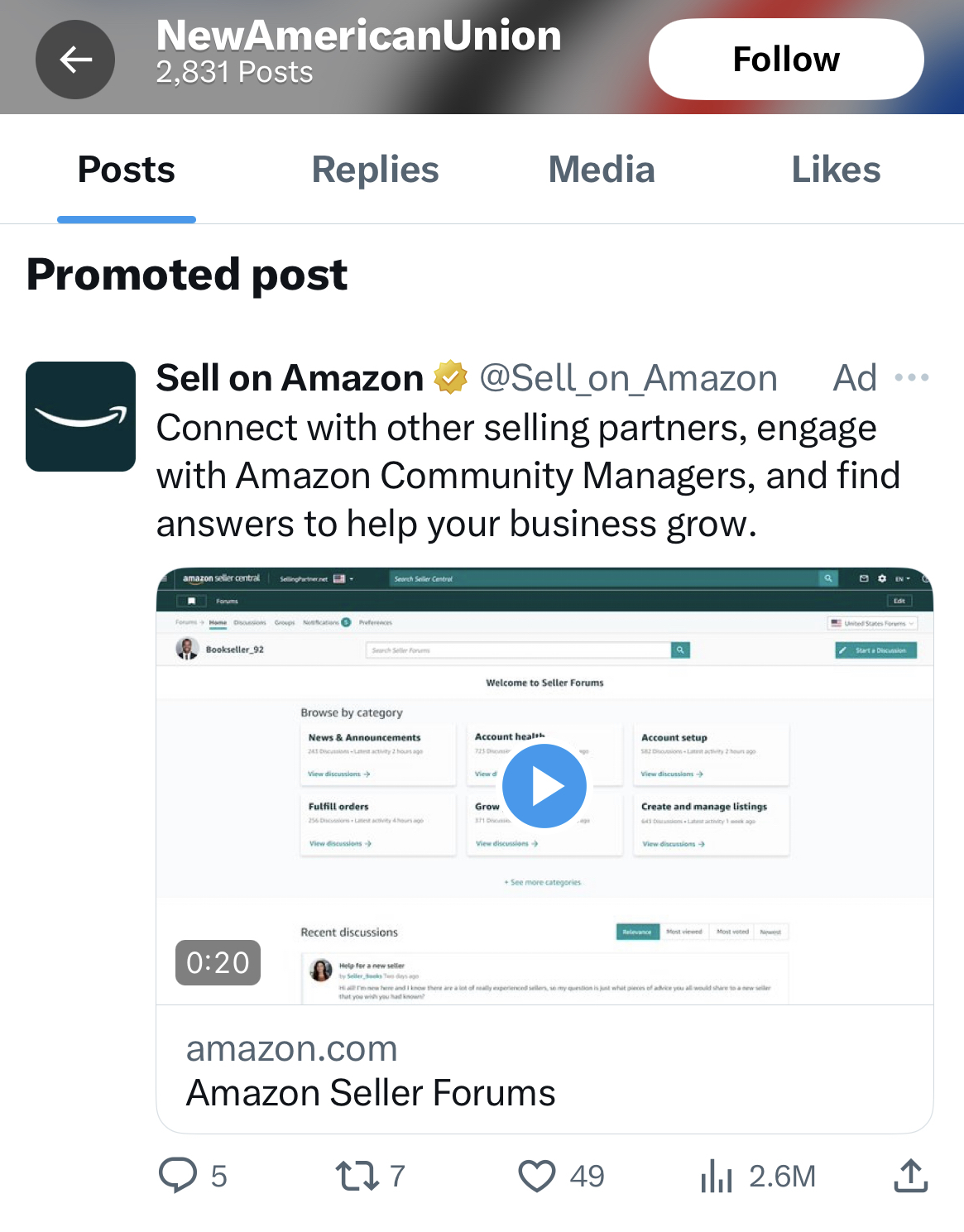The height and width of the screenshot is (1232, 964).
Task: Reply to the Sell on Amazon post
Action: point(178,1175)
